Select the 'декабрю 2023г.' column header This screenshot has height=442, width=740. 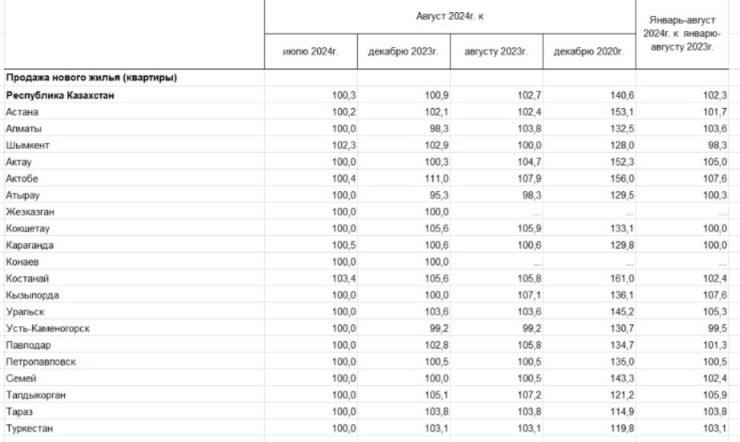click(403, 51)
